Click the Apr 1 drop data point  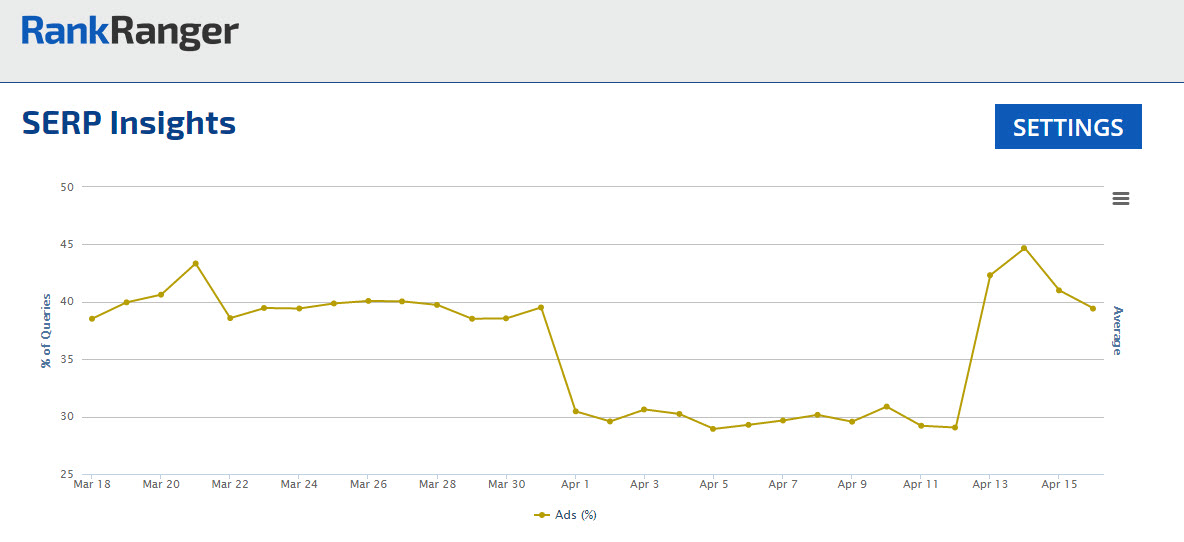575,411
